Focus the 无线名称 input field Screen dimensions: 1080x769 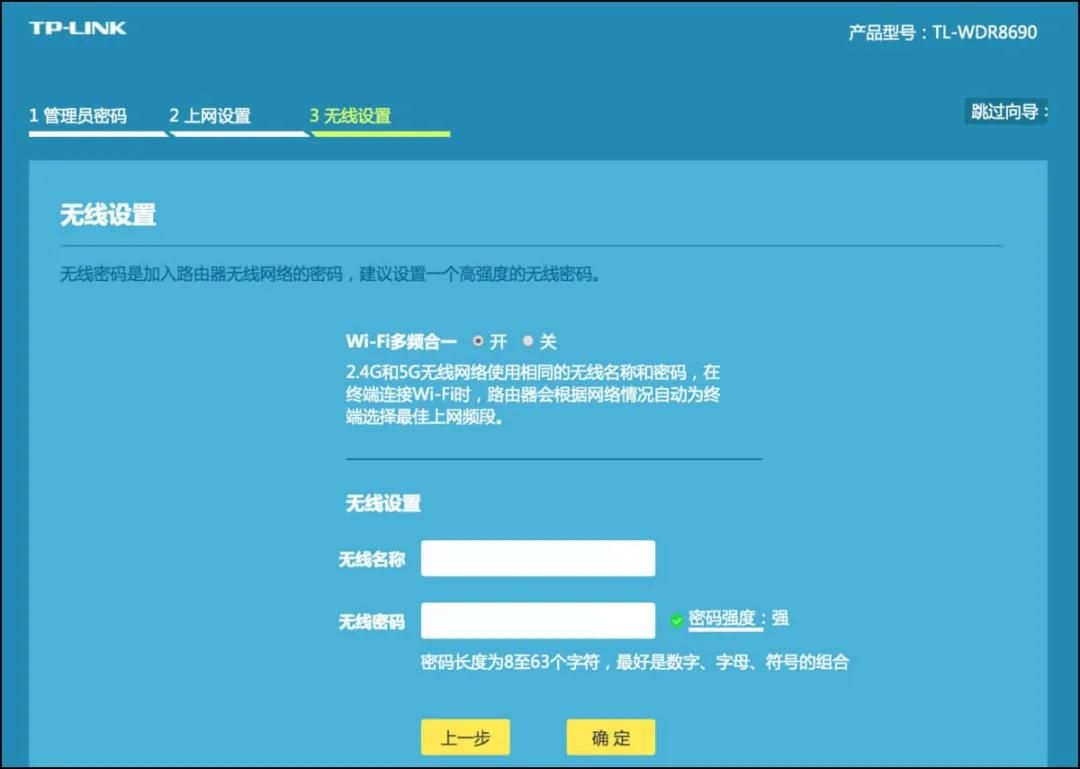point(538,558)
